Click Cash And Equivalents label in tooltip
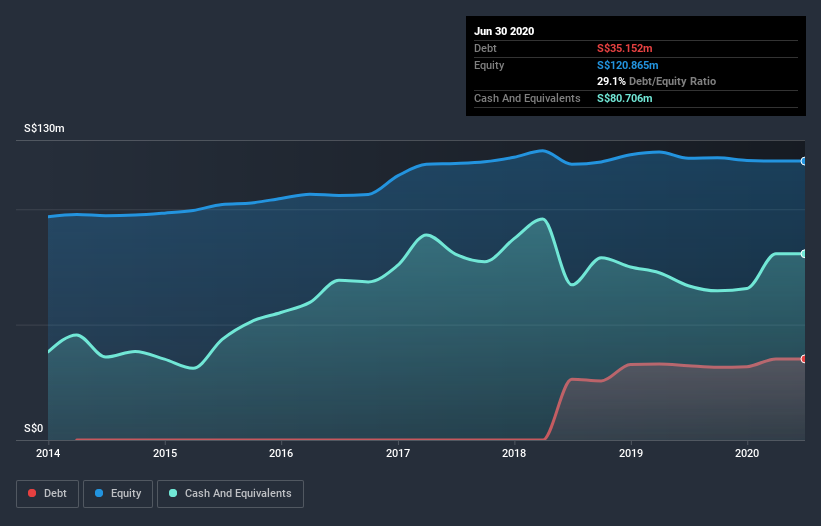This screenshot has width=821, height=526. coord(527,98)
